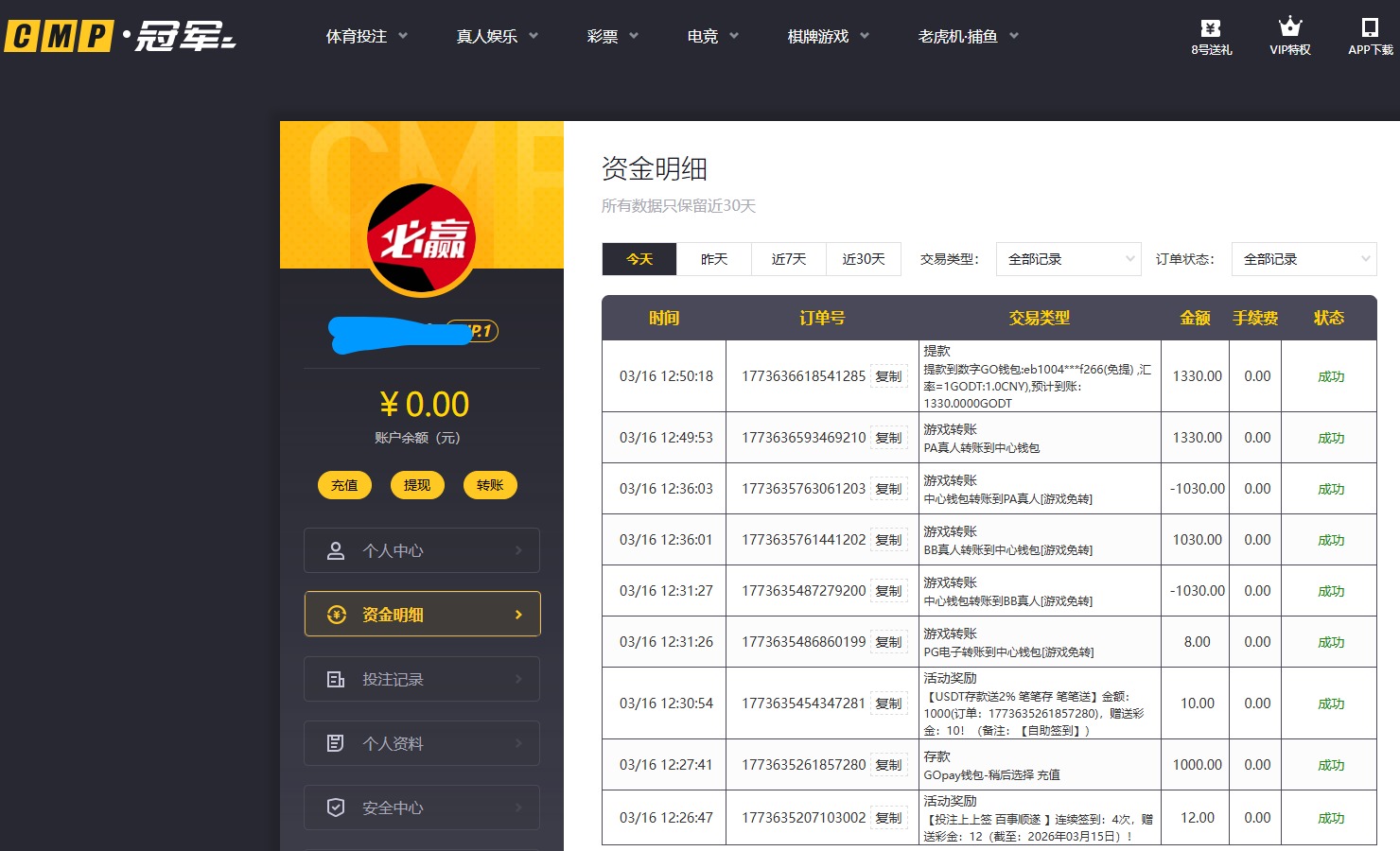Click the 资金明细 coin icon

[335, 614]
